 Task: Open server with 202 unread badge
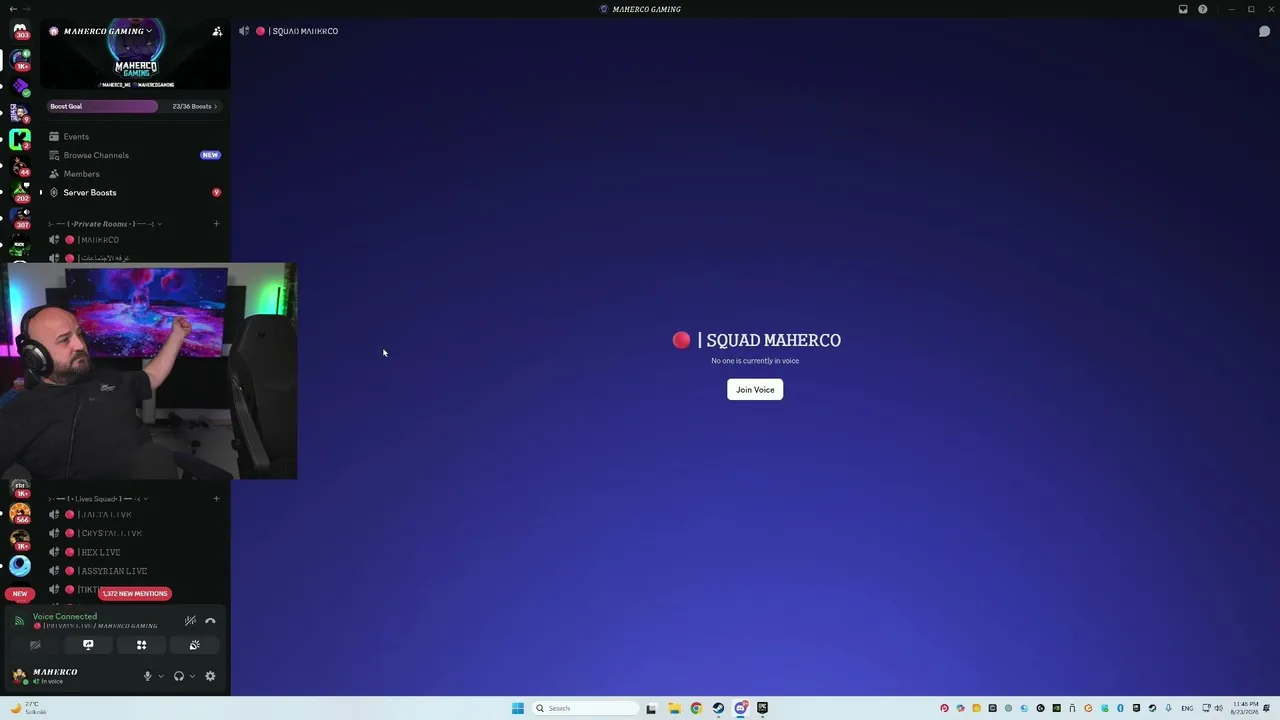coord(20,191)
